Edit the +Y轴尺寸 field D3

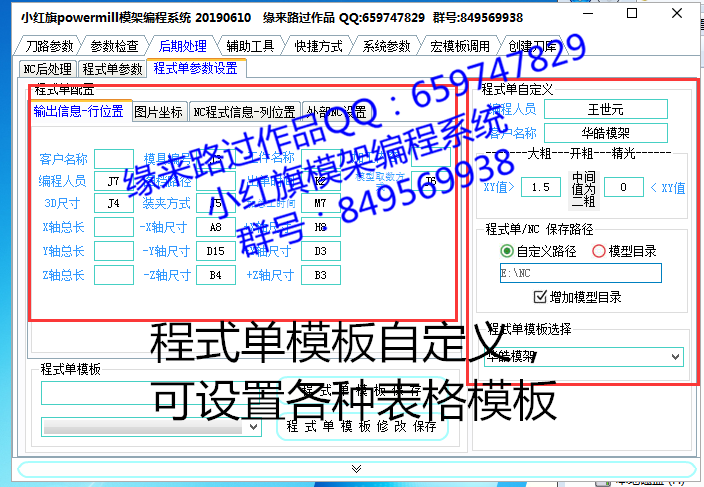[x=321, y=251]
